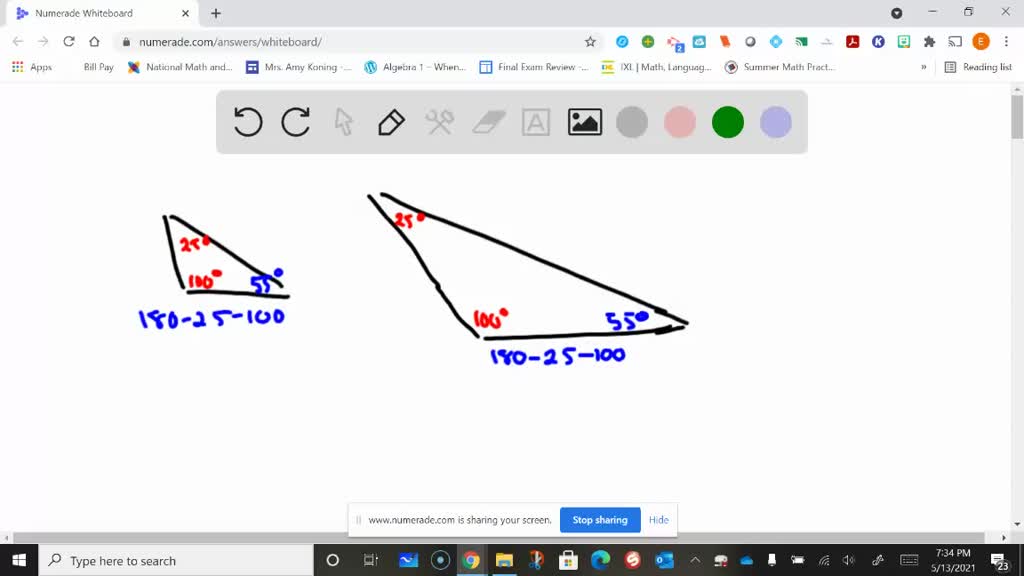Open the image insert tool
1024x576 pixels.
tap(584, 122)
